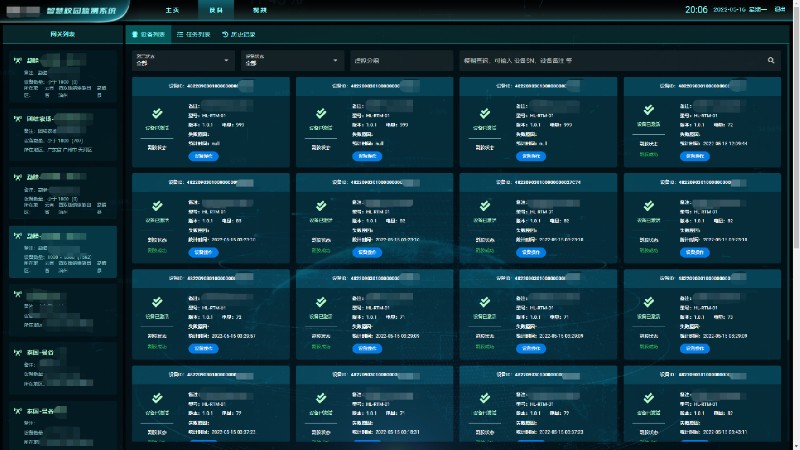This screenshot has height=450, width=800.
Task: Click the logout link beside the date
Action: 780,9
